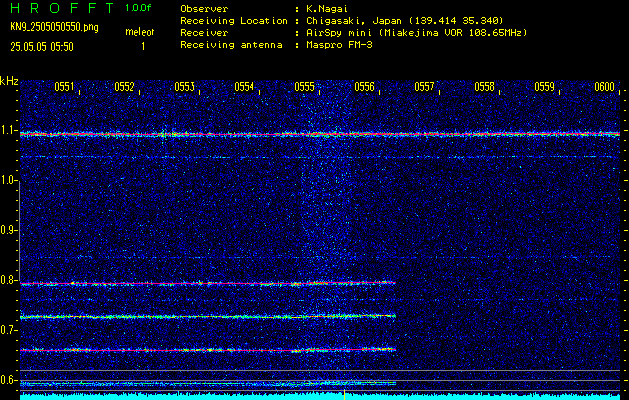Click the 0552 time marker
This screenshot has height=400, width=629.
pos(124,87)
